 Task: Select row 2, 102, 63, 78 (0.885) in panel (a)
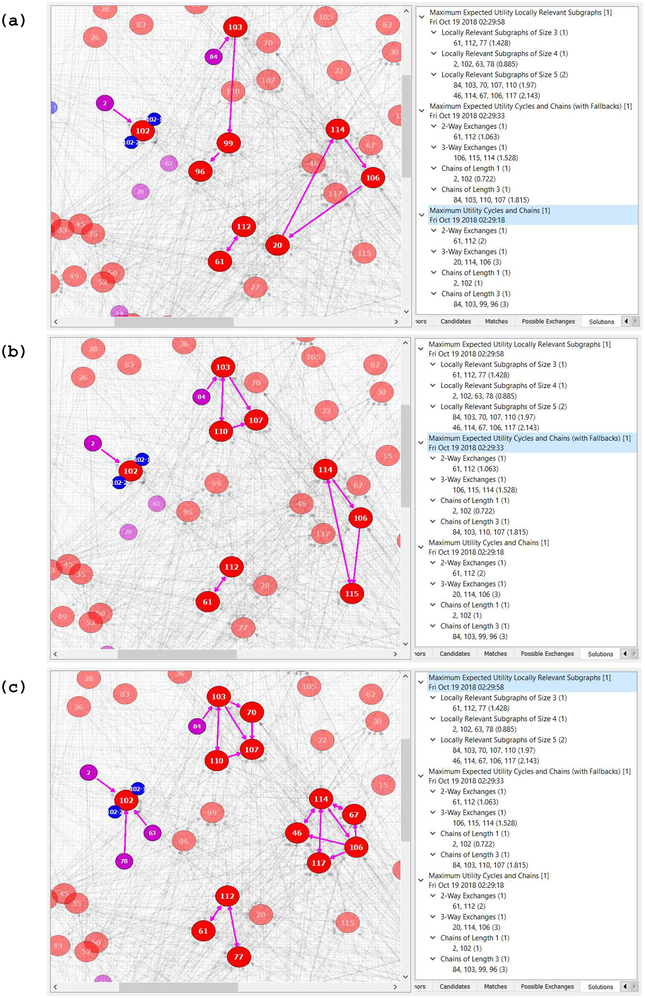click(x=485, y=64)
